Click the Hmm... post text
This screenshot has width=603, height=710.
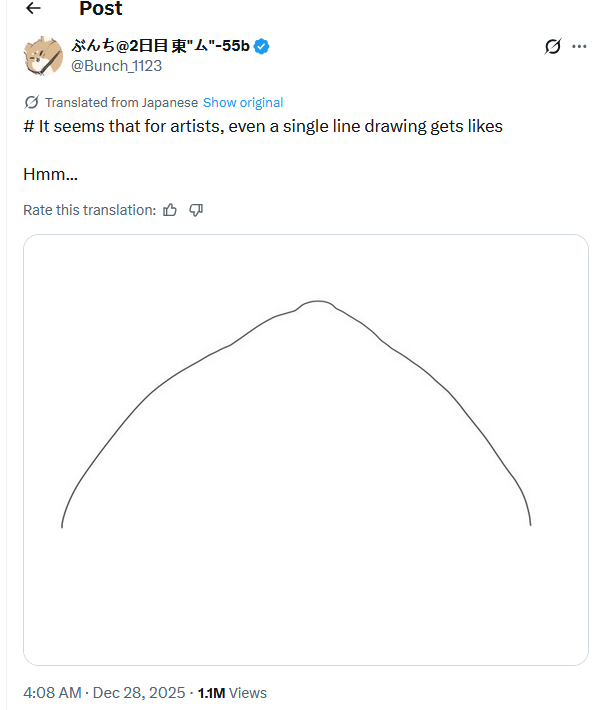coord(50,174)
